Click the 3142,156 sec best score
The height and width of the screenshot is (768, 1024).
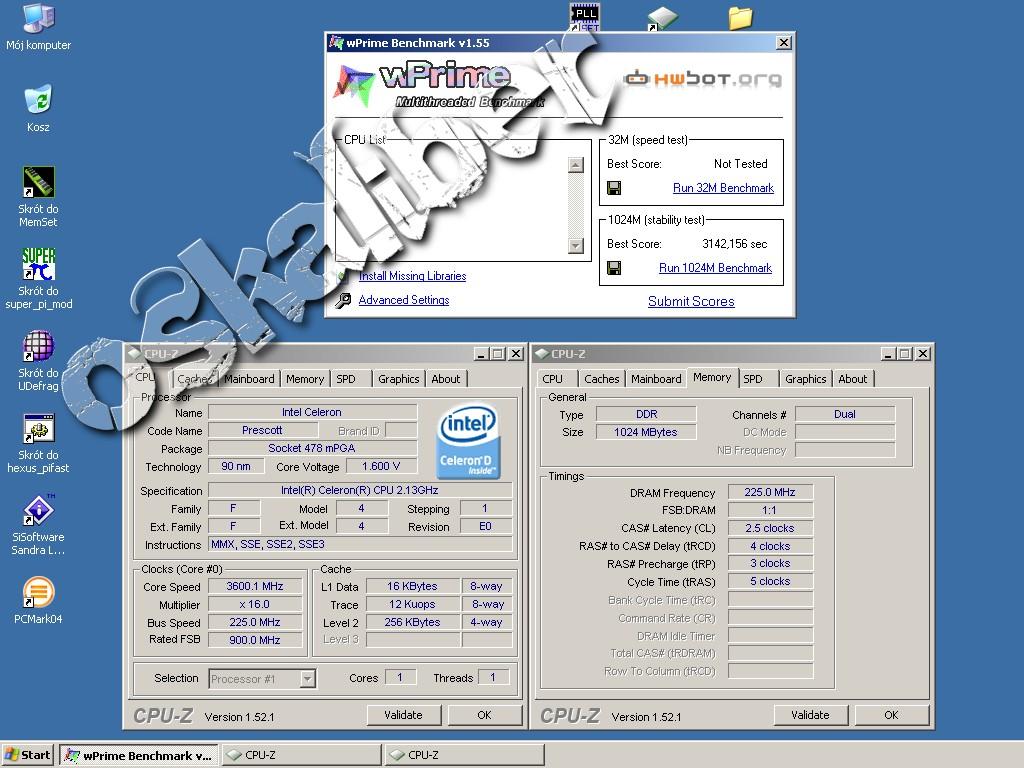735,244
